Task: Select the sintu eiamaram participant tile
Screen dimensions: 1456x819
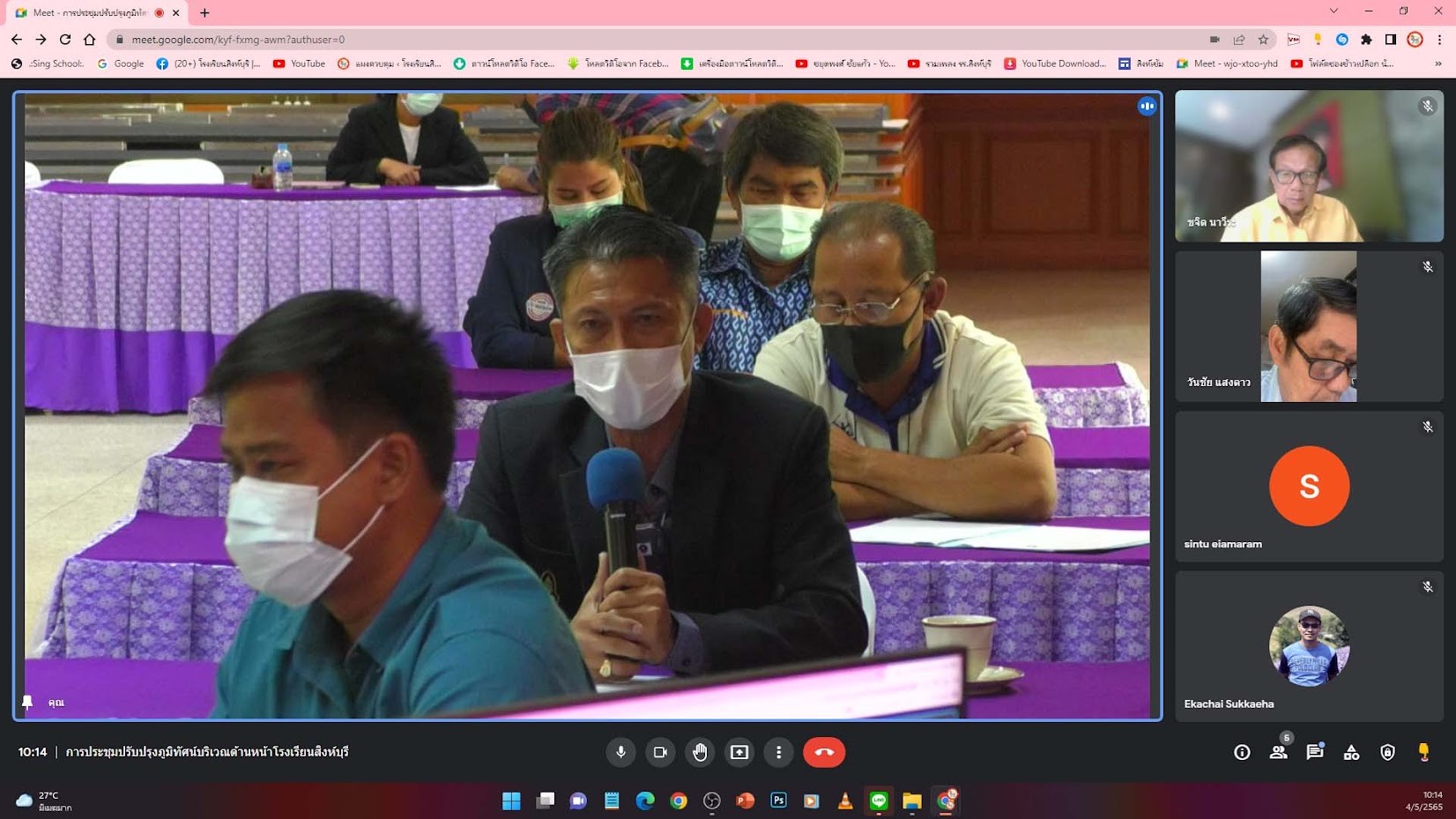Action: pos(1309,487)
